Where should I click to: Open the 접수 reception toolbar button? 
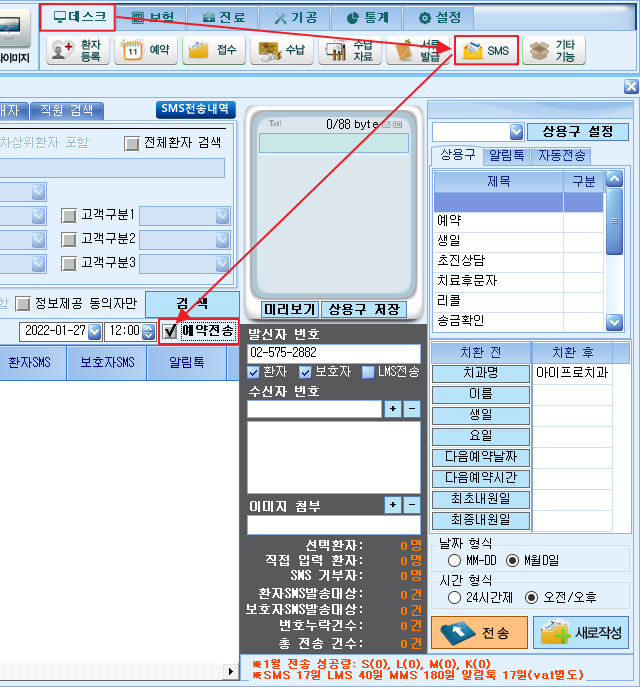[x=214, y=50]
